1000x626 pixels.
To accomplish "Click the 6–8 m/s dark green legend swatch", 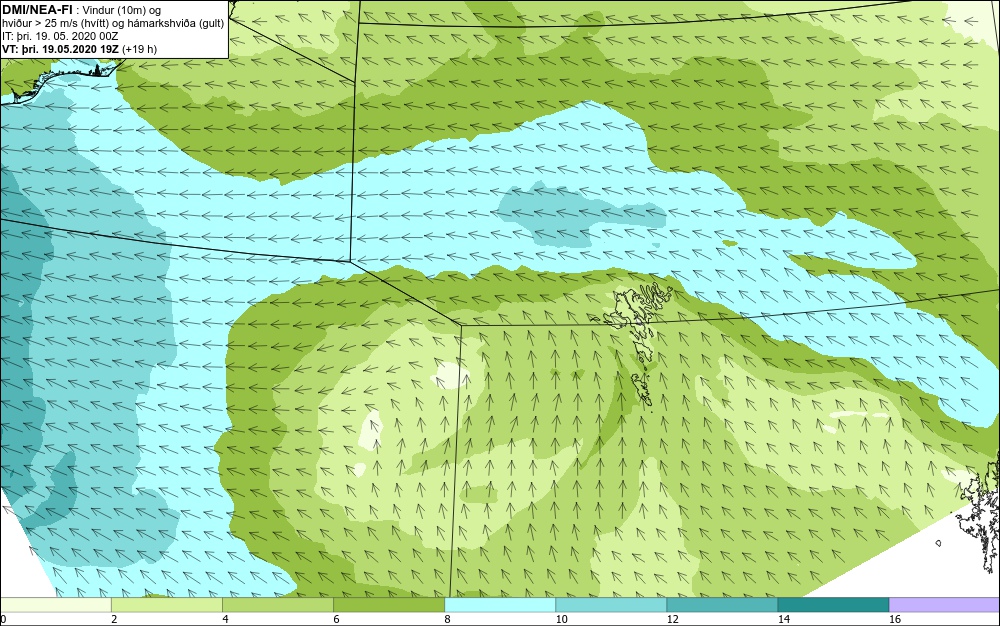I will point(389,605).
